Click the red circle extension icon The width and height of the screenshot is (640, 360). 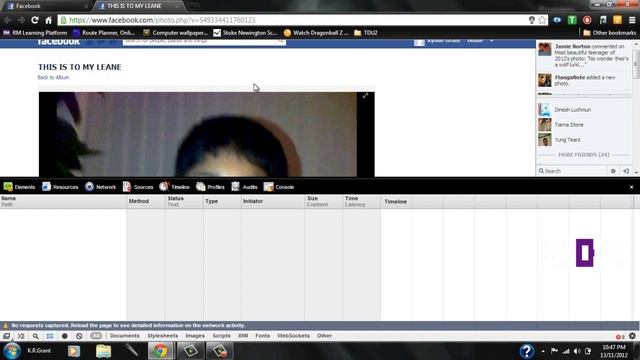[587, 20]
